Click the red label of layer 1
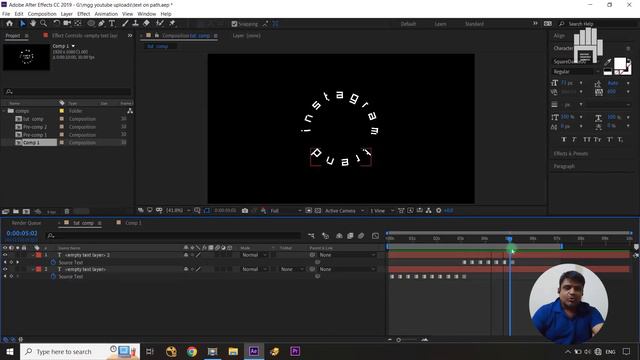This screenshot has width=640, height=360. pos(38,255)
